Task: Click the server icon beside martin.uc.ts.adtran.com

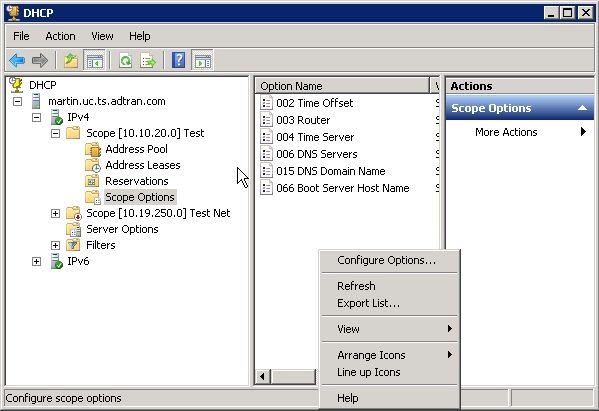Action: click(36, 101)
